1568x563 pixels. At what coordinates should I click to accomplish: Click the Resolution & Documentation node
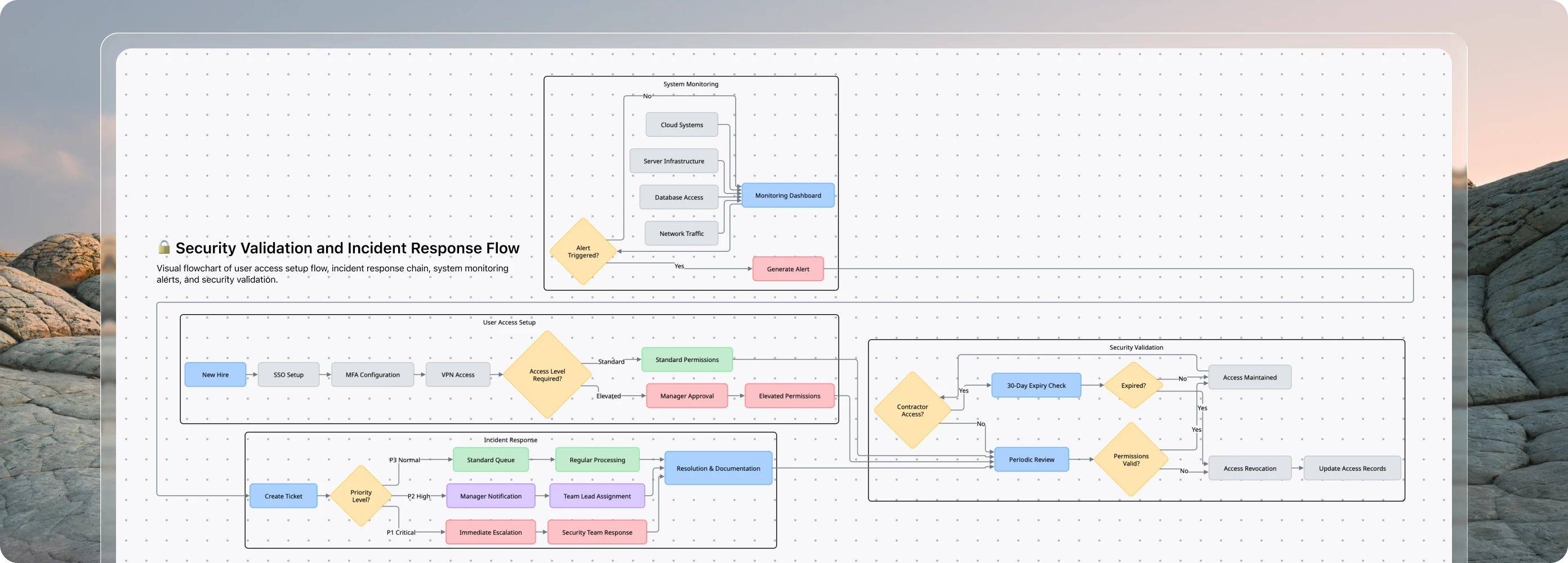[718, 468]
